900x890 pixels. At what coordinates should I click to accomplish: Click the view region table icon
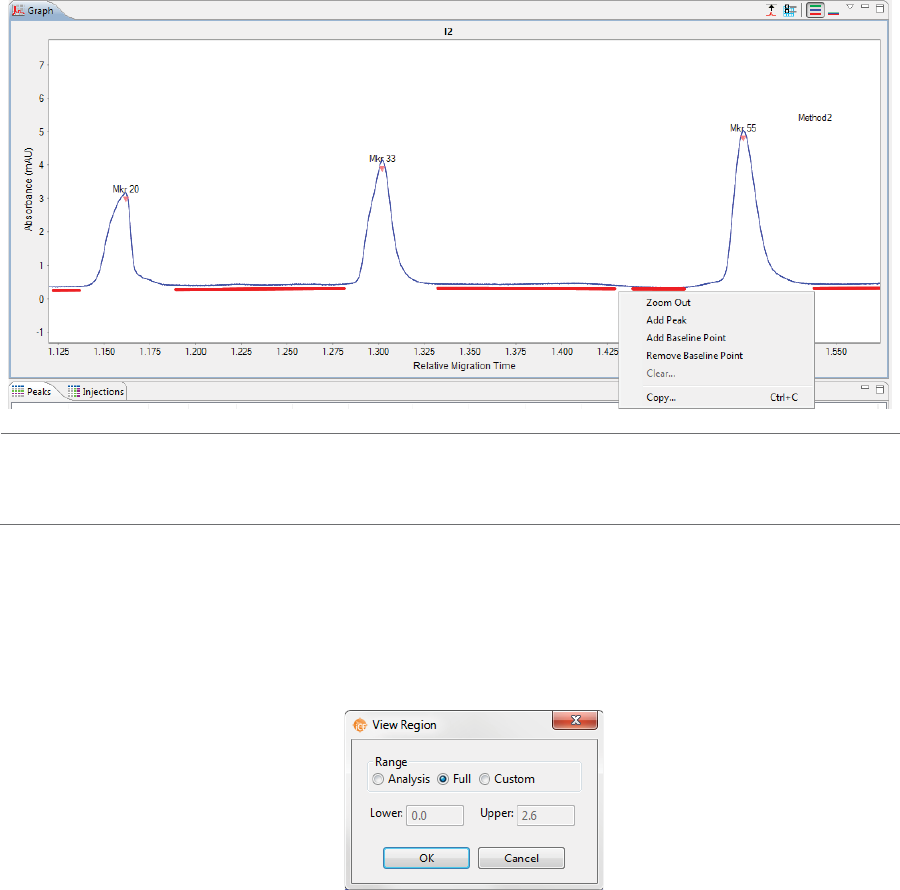pos(790,10)
